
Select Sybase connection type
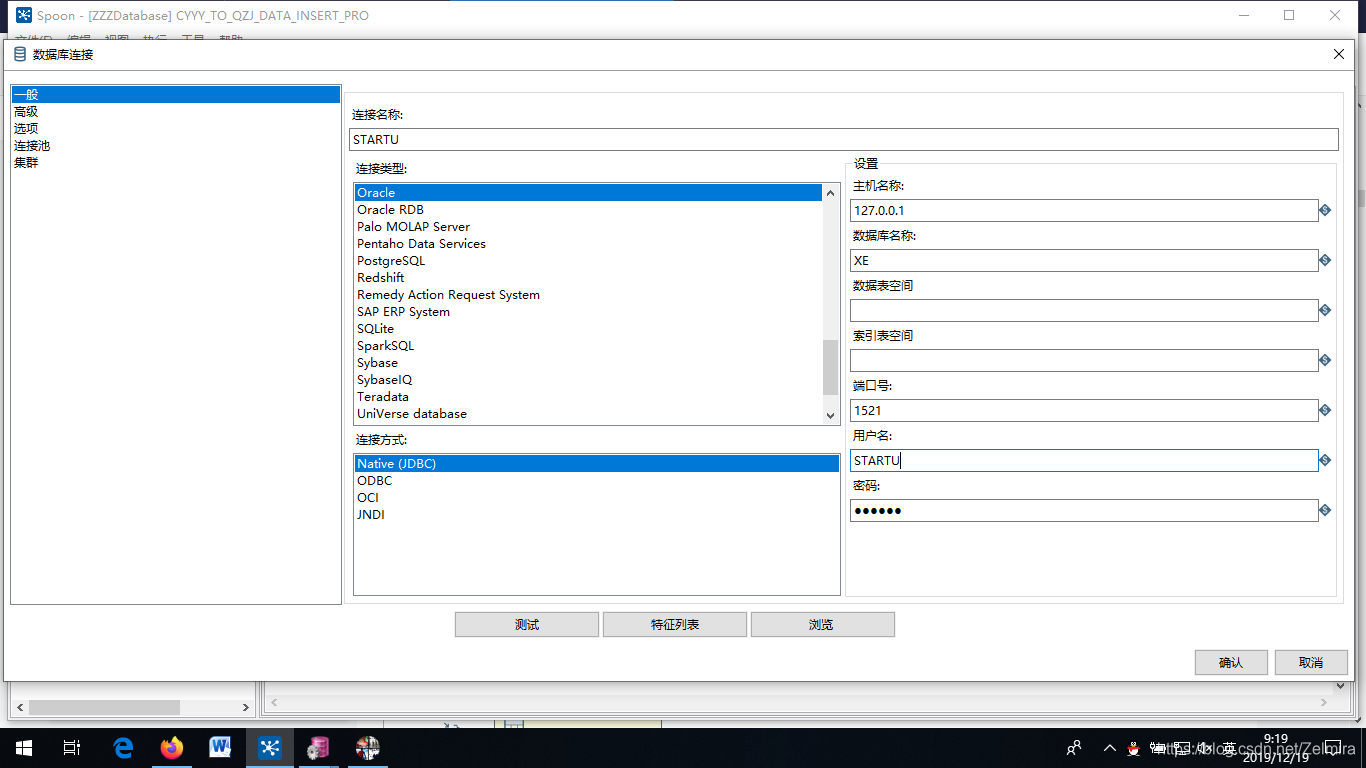point(588,363)
